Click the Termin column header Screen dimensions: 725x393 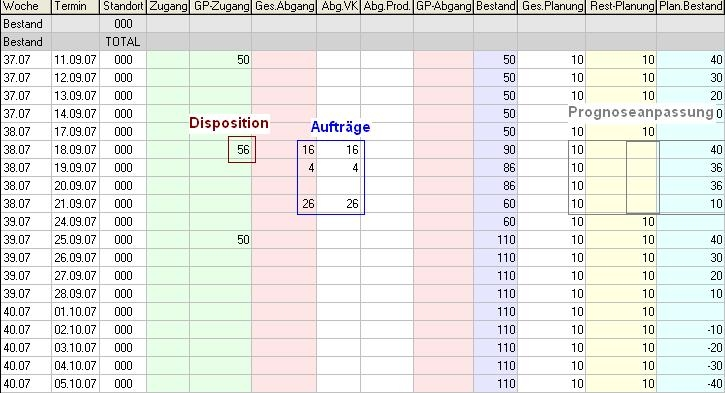pos(75,6)
